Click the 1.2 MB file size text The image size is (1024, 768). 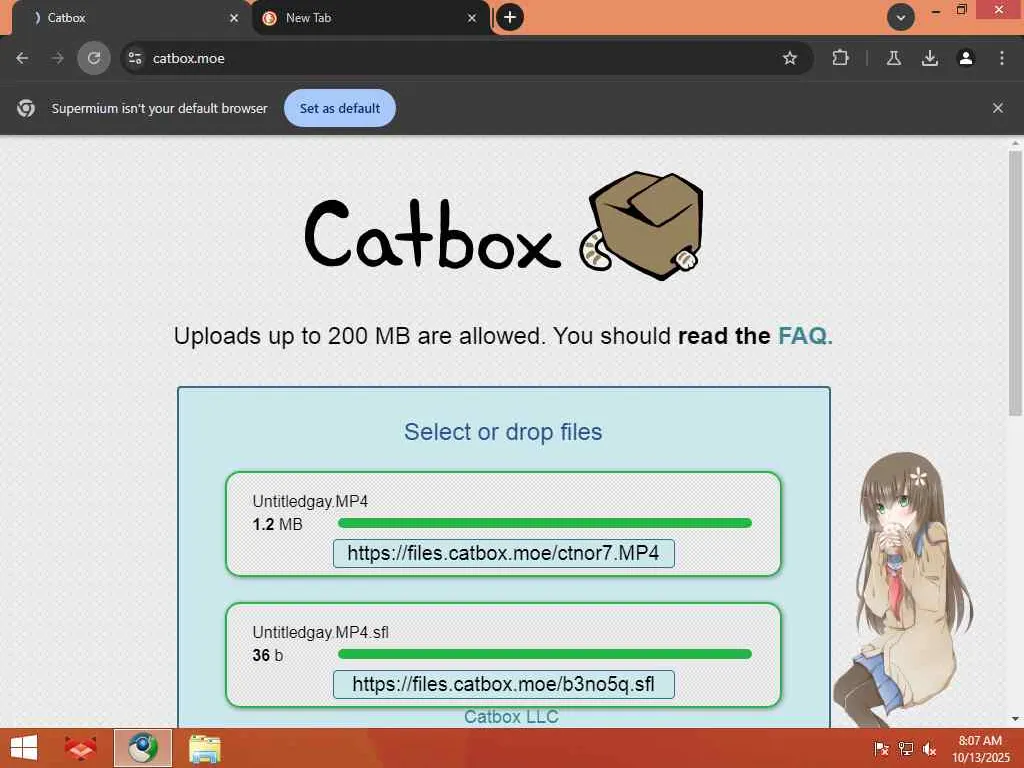click(278, 524)
